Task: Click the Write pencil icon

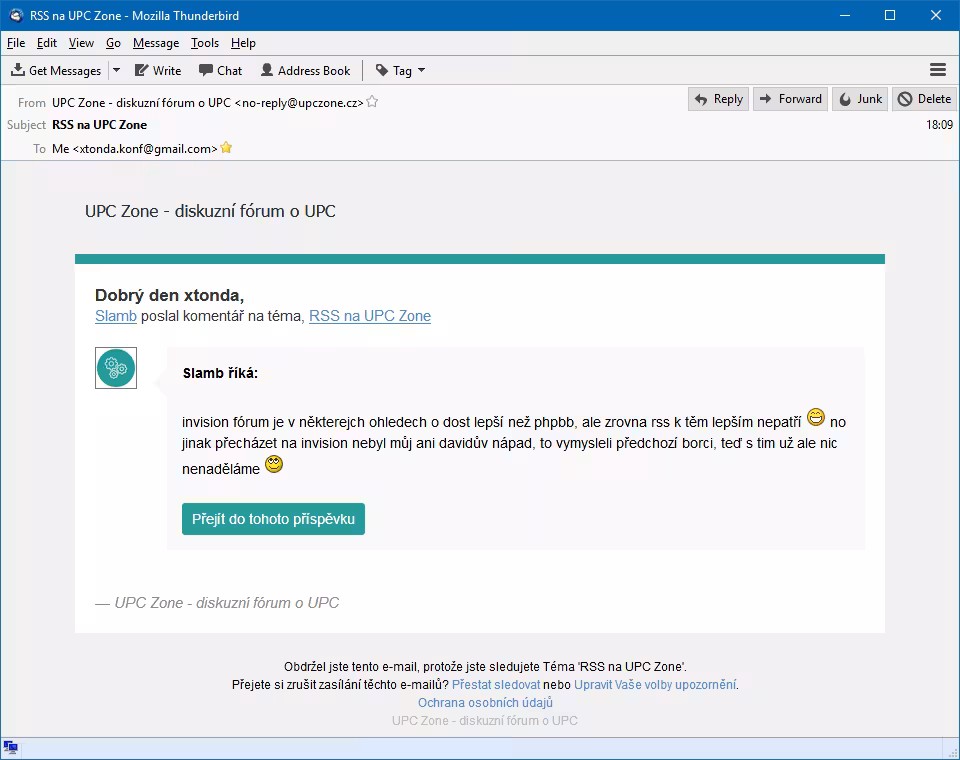Action: point(141,70)
